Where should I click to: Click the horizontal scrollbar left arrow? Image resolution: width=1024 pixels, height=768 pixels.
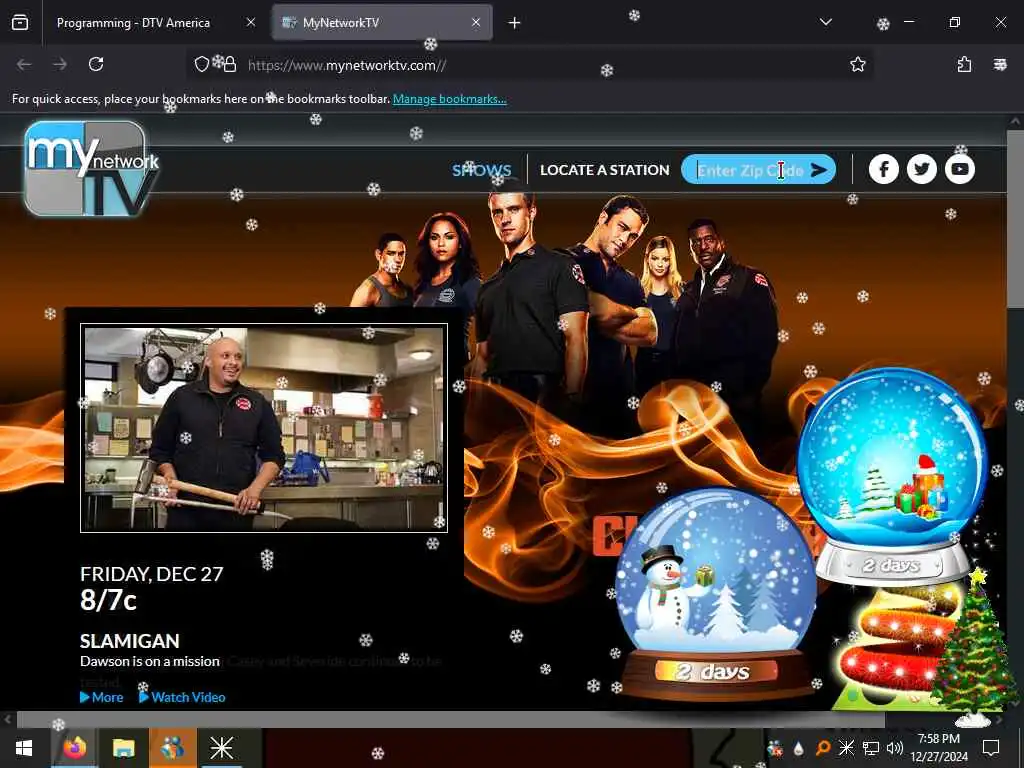(x=7, y=720)
